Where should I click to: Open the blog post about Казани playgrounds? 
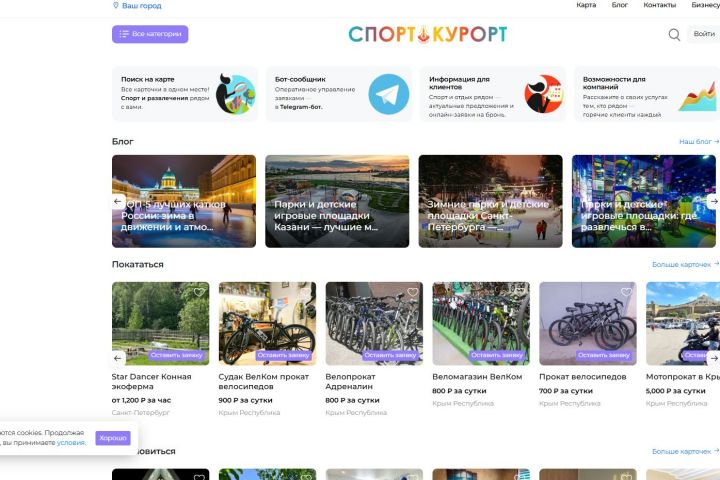[x=337, y=201]
